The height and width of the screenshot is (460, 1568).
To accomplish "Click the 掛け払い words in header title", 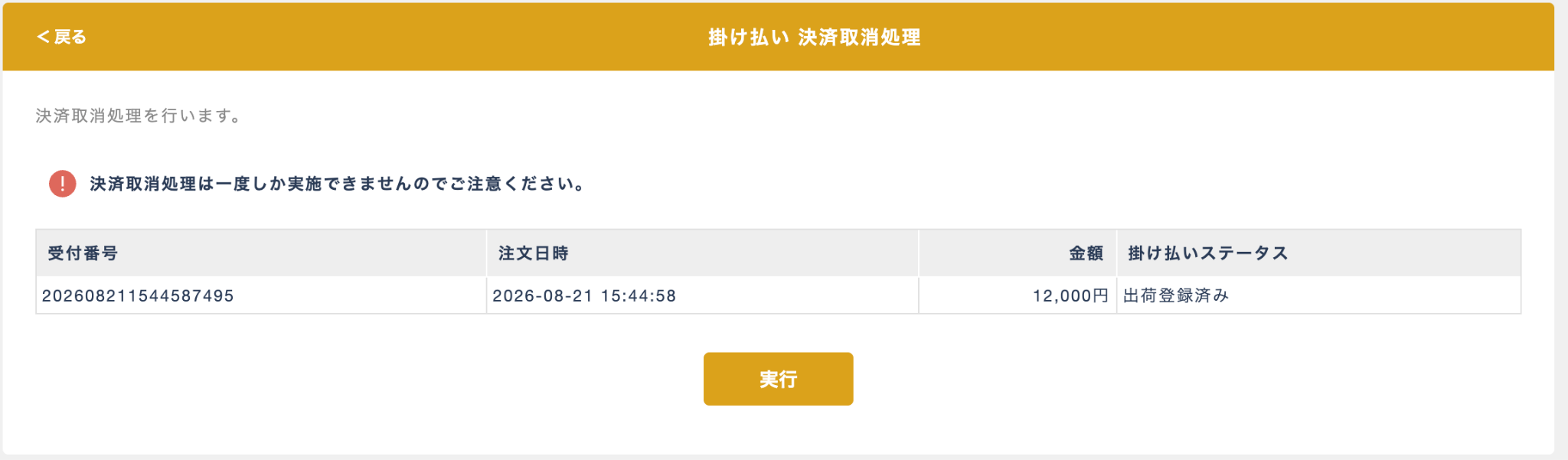I will pyautogui.click(x=748, y=37).
